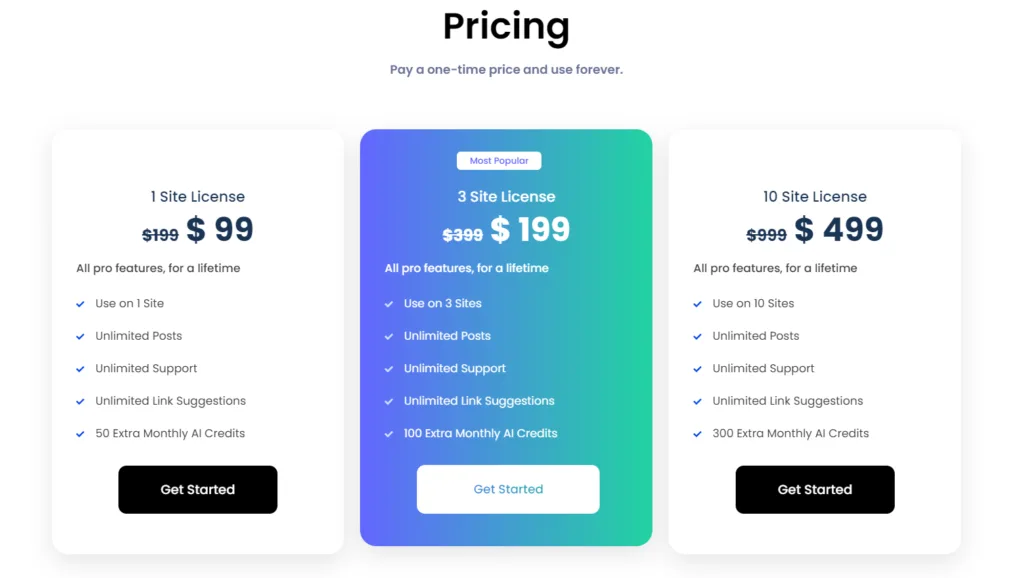The image size is (1024, 578).
Task: Click checkmark beside 300 Extra Monthly AI Credits
Action: point(697,434)
